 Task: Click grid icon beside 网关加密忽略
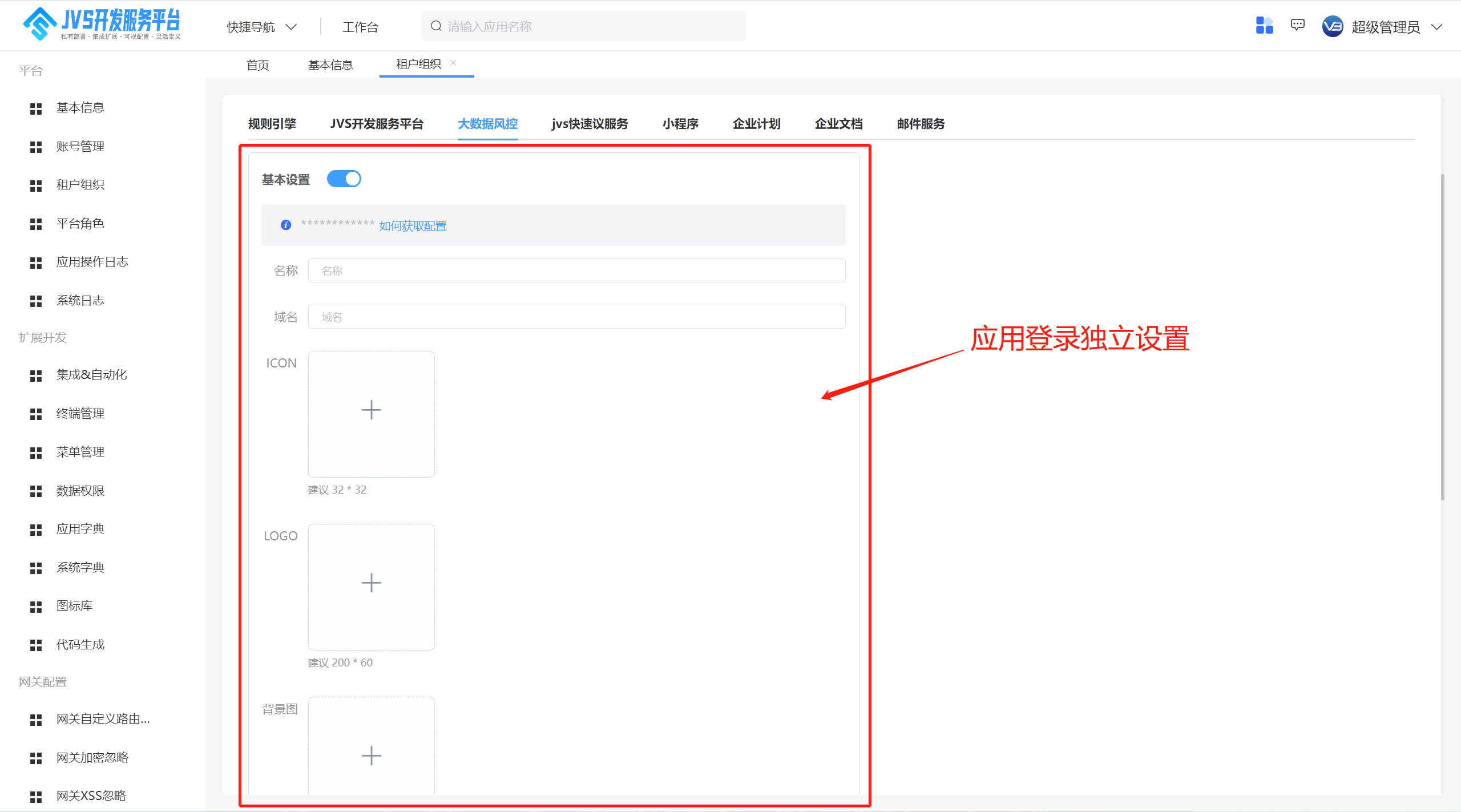point(36,758)
